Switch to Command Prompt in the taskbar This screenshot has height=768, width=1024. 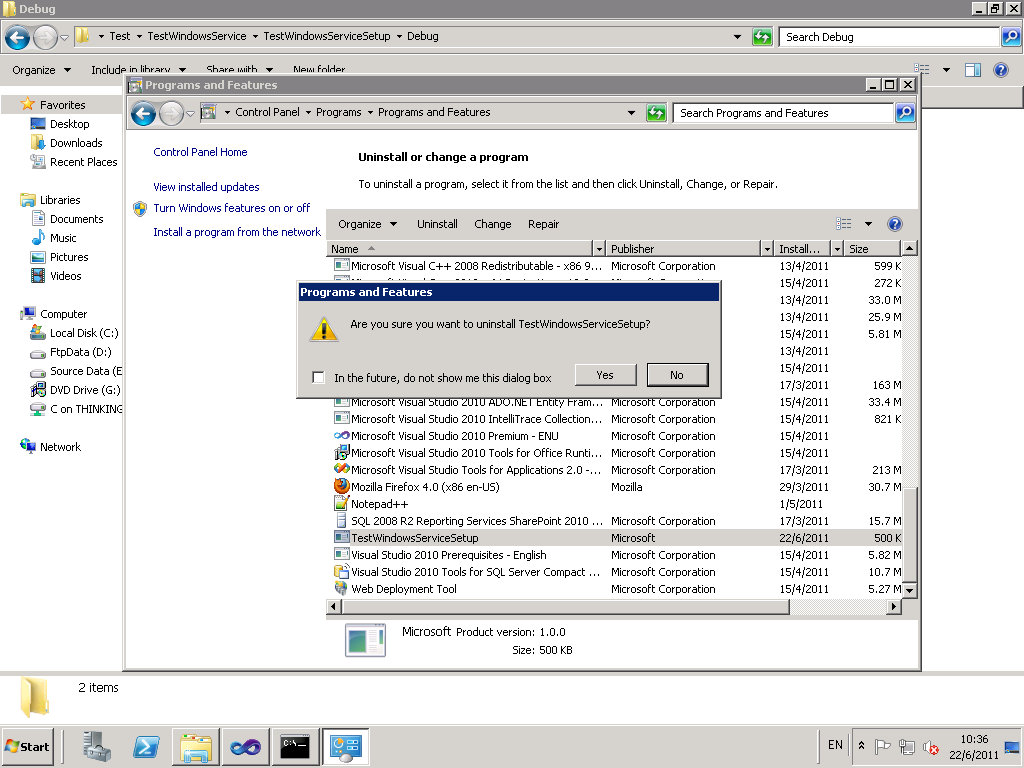[295, 746]
